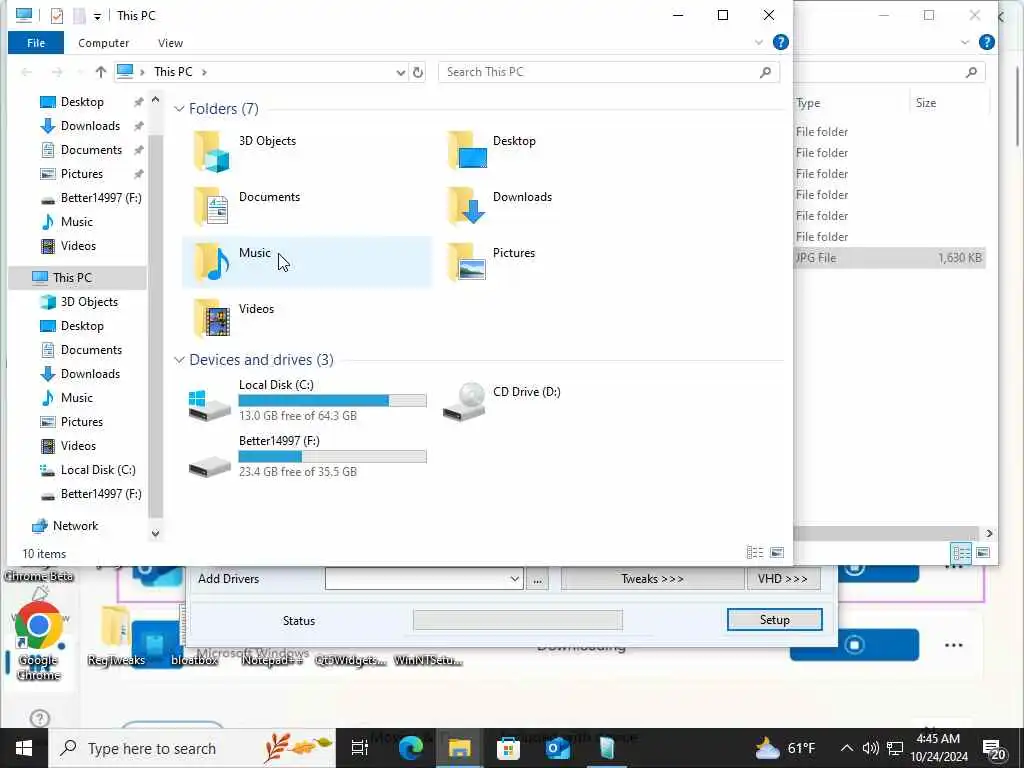
Task: Show hidden system tray icons
Action: coord(846,748)
